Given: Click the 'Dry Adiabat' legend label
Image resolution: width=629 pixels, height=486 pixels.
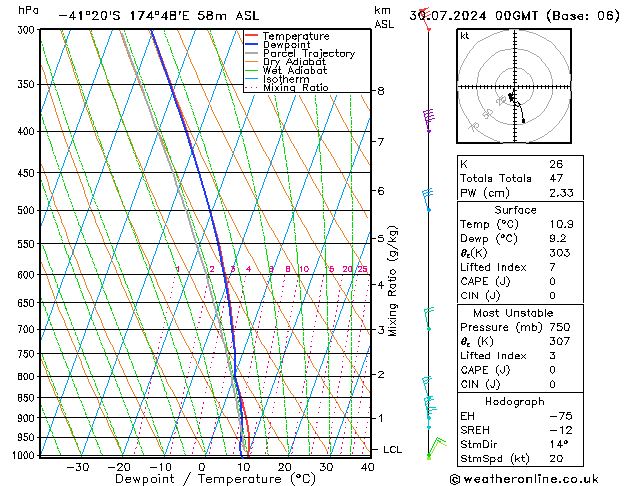Looking at the screenshot, I should (x=294, y=62).
